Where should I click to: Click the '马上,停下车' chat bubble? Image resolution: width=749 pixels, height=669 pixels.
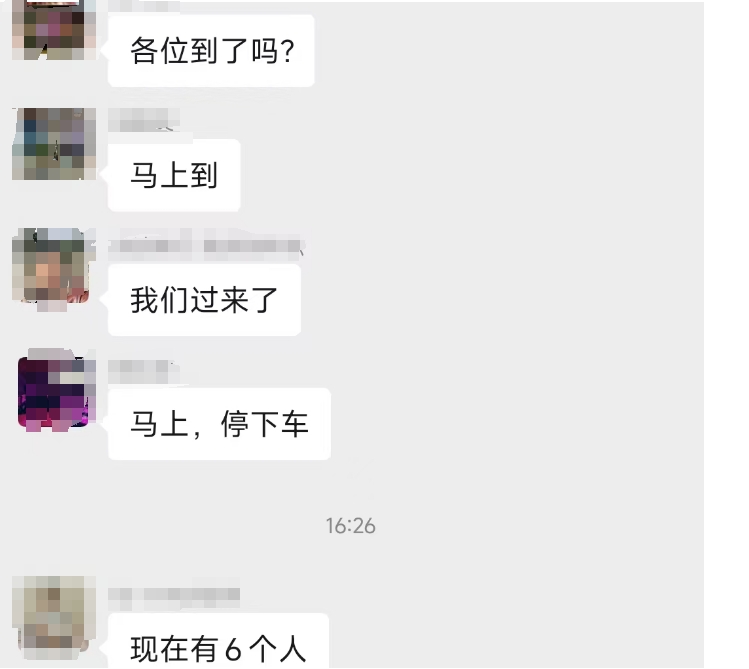219,424
